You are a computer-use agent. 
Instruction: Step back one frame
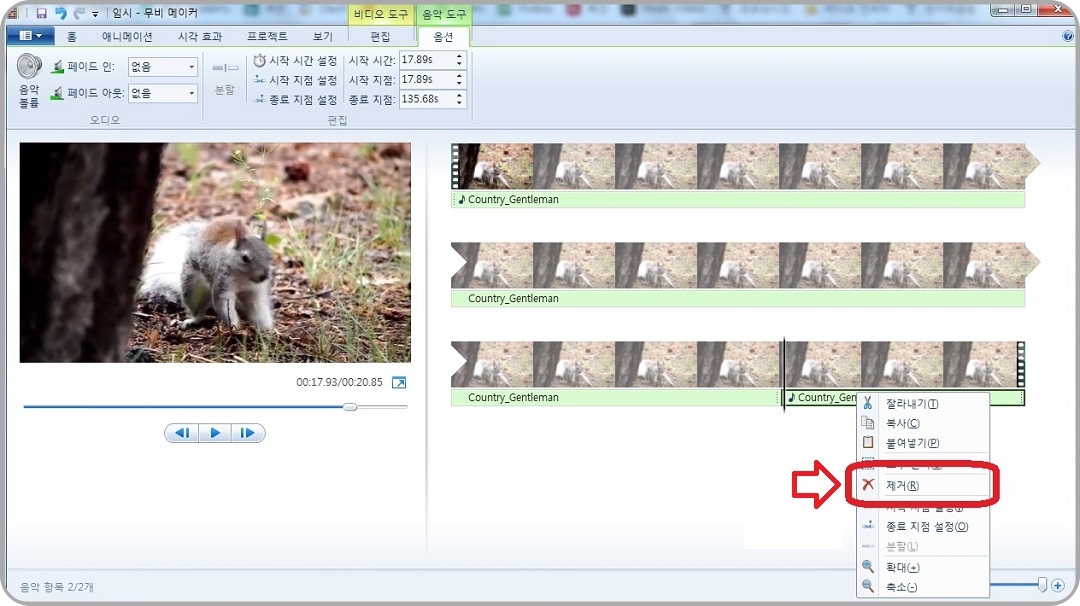pos(183,433)
